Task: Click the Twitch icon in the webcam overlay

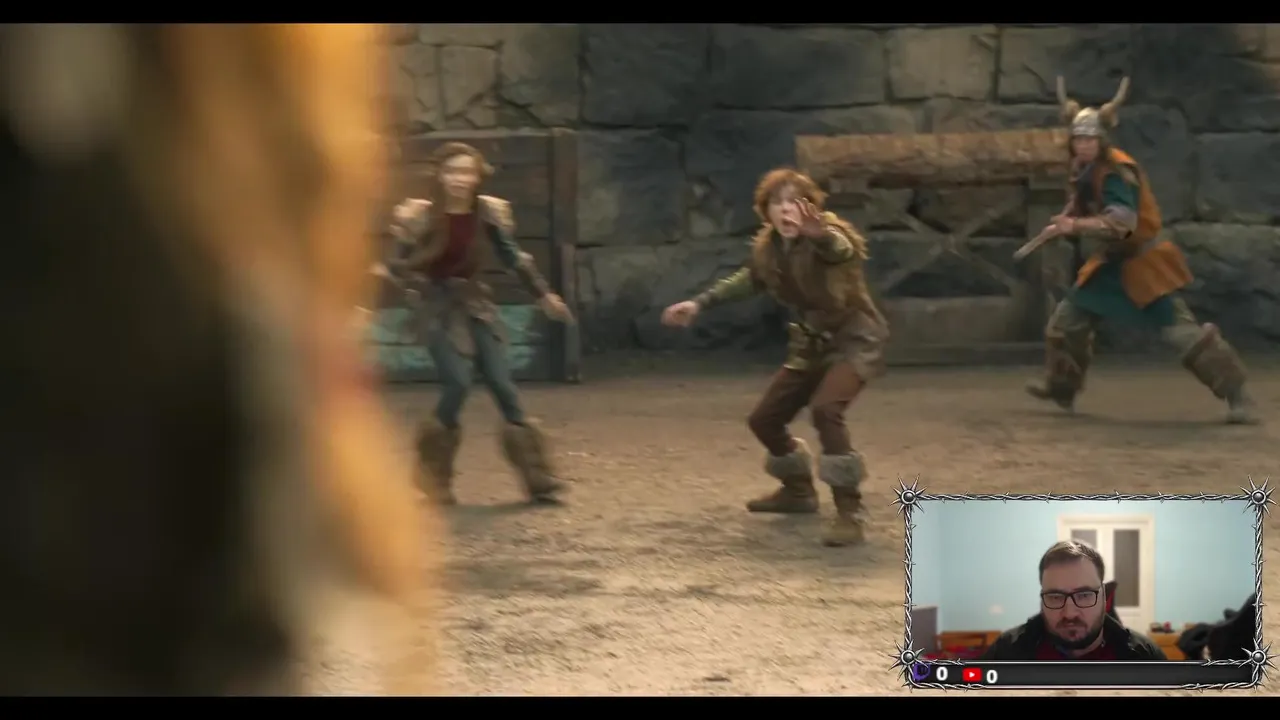Action: pos(921,672)
